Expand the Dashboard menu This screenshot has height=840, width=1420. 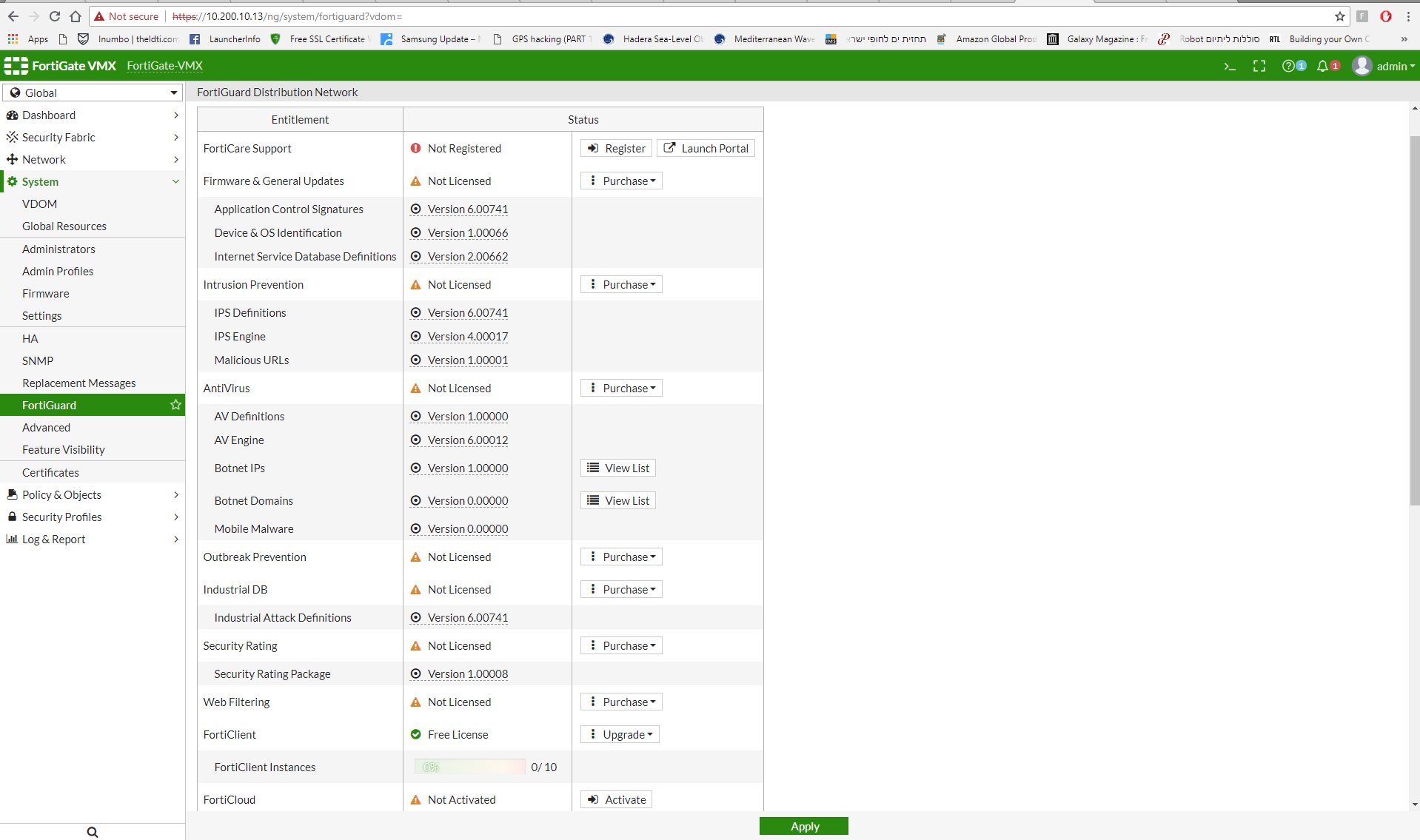[93, 115]
